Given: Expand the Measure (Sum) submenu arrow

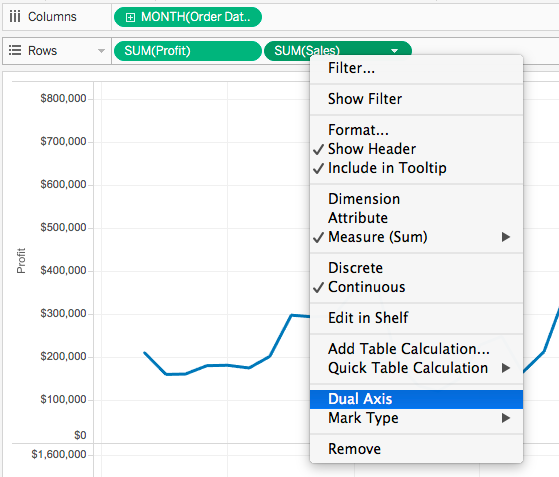Looking at the screenshot, I should click(x=506, y=237).
